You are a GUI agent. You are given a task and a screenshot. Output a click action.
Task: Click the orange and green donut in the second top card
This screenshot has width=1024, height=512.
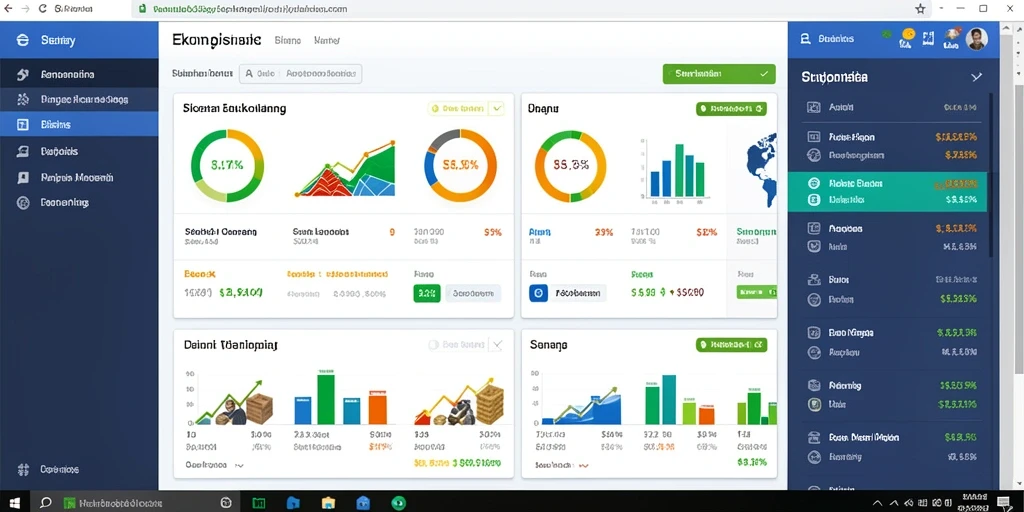click(571, 166)
